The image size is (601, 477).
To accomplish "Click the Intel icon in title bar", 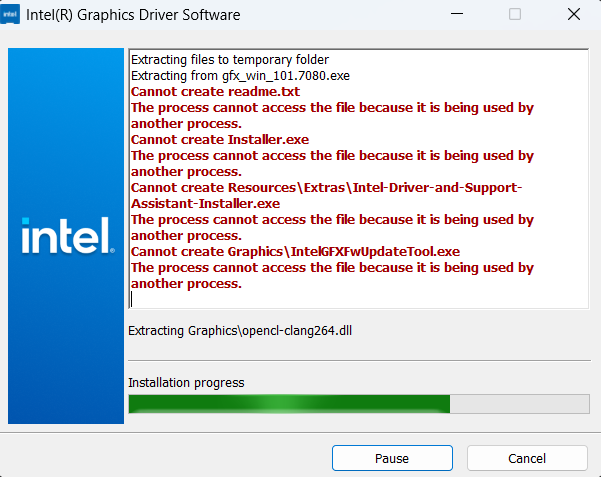I will 10,15.
